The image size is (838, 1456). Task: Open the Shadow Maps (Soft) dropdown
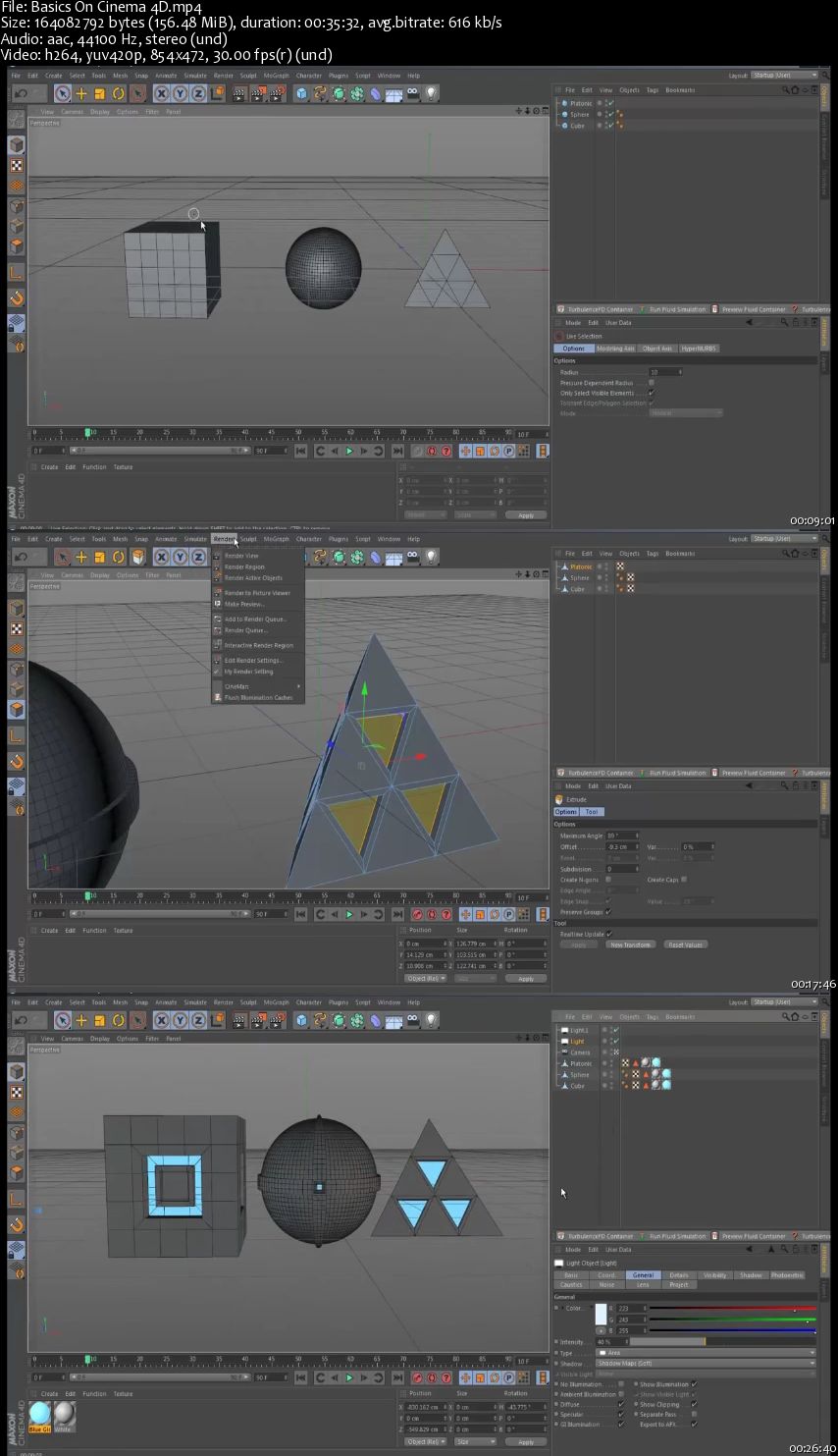click(x=706, y=1364)
